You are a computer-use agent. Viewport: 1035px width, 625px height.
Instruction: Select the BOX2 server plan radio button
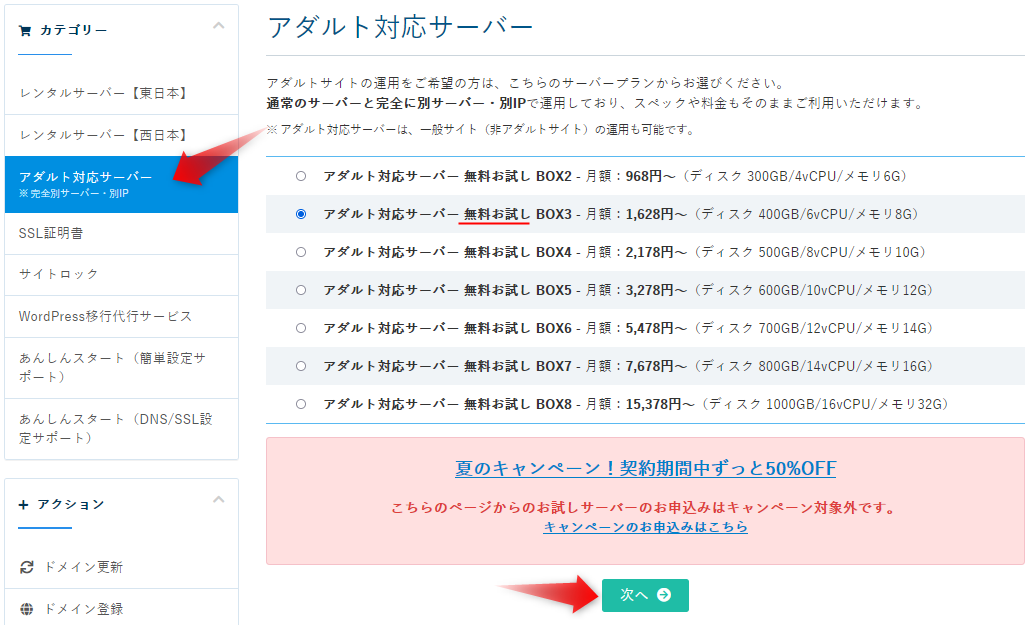[x=301, y=176]
